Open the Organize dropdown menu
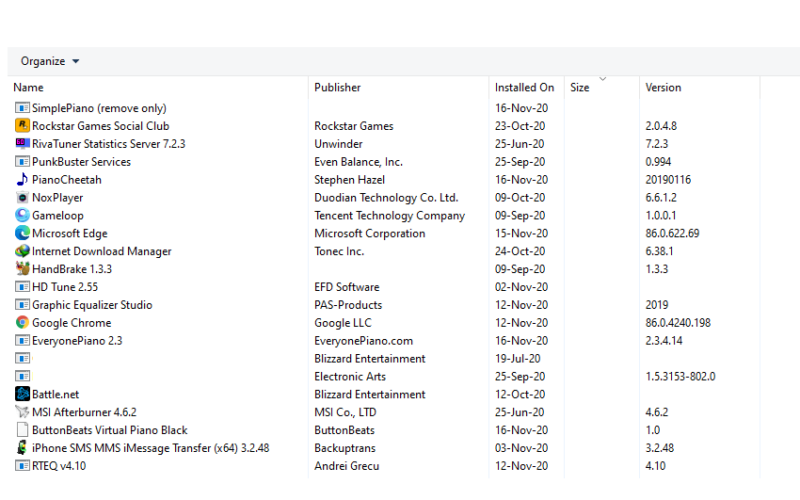Screen dimensions: 800x500 [x=49, y=61]
